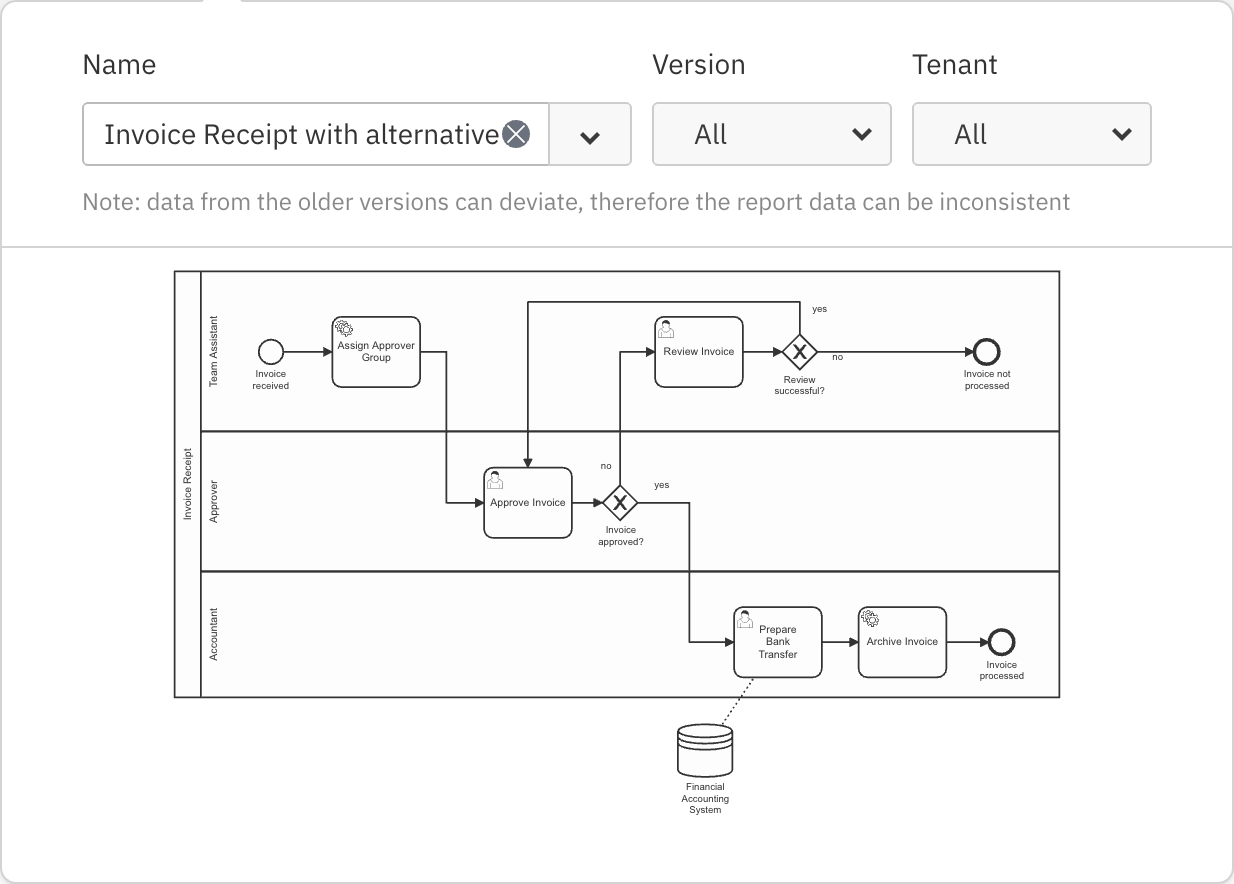
Task: Click the Invoice not processed end event
Action: [986, 352]
